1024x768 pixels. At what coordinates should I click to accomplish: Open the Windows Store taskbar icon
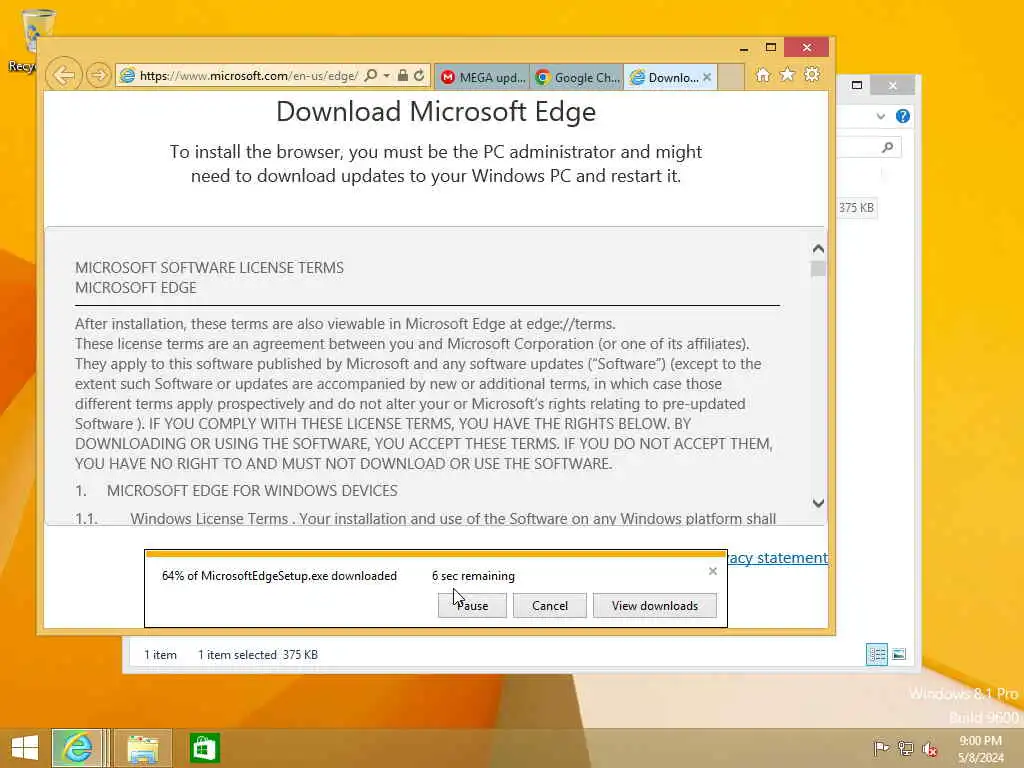204,748
